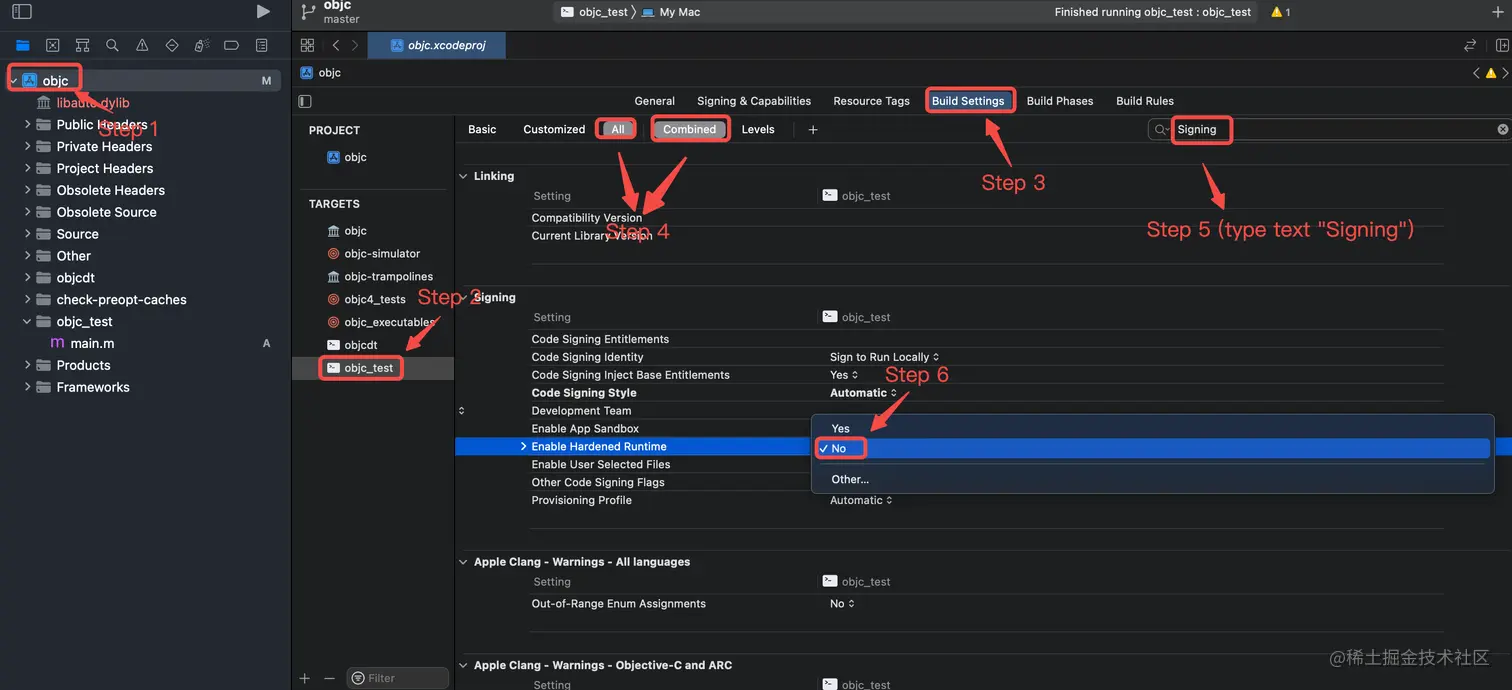The image size is (1512, 690).
Task: Select the Combined view mode
Action: [690, 129]
